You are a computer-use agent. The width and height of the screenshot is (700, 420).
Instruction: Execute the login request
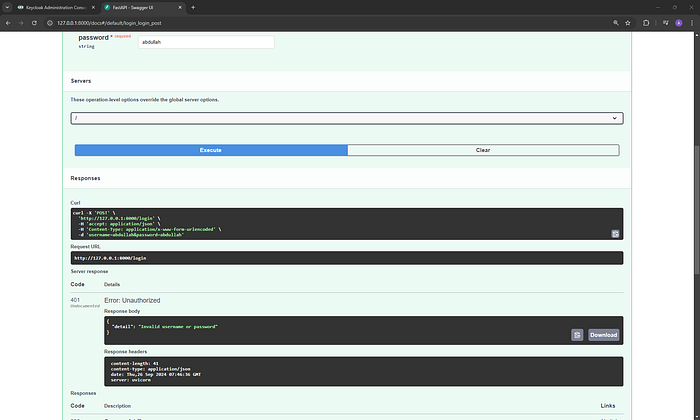211,150
